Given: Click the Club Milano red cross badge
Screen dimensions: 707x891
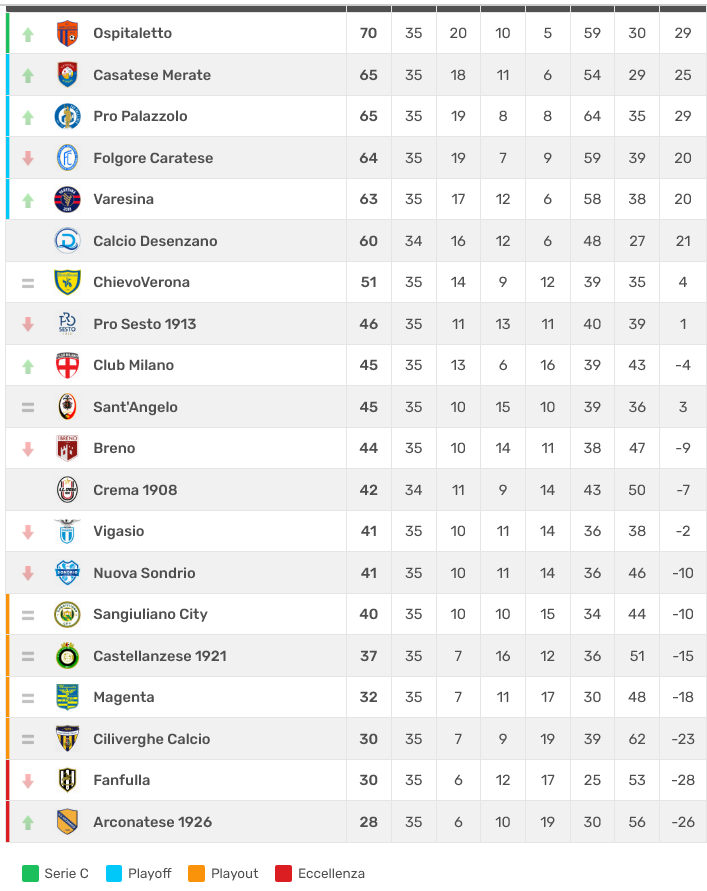Looking at the screenshot, I should 67,365.
